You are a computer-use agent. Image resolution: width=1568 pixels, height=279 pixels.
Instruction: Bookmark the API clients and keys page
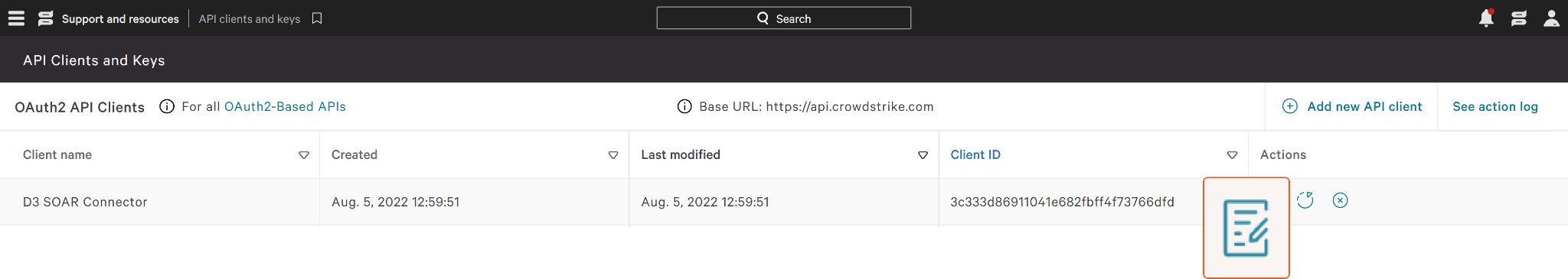(x=317, y=18)
